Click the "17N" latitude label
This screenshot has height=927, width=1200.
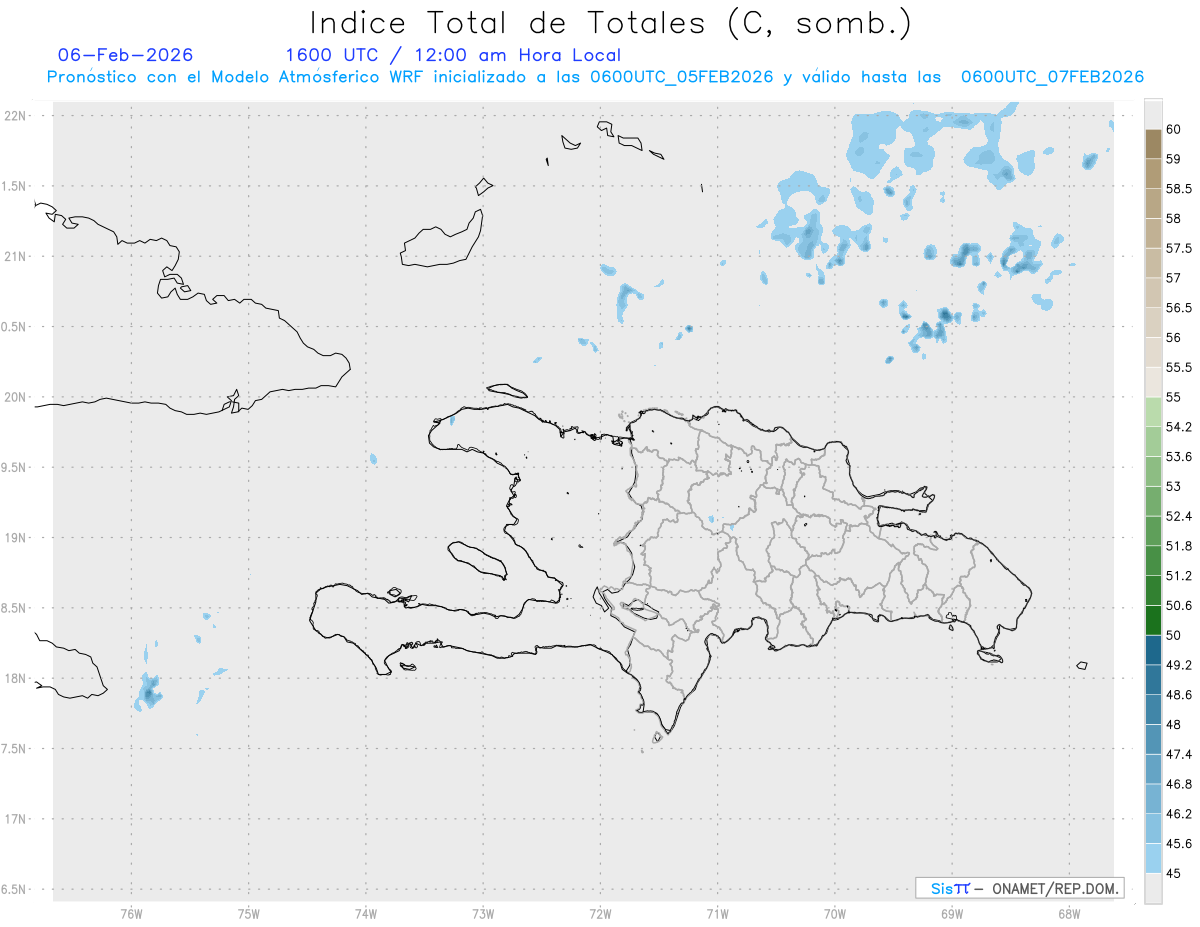(16, 819)
